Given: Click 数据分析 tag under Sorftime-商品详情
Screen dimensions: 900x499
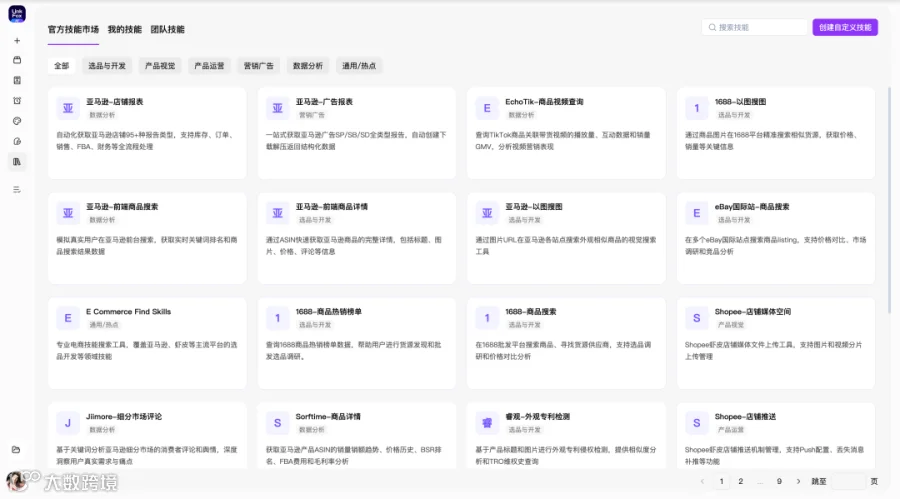Looking at the screenshot, I should [312, 430].
